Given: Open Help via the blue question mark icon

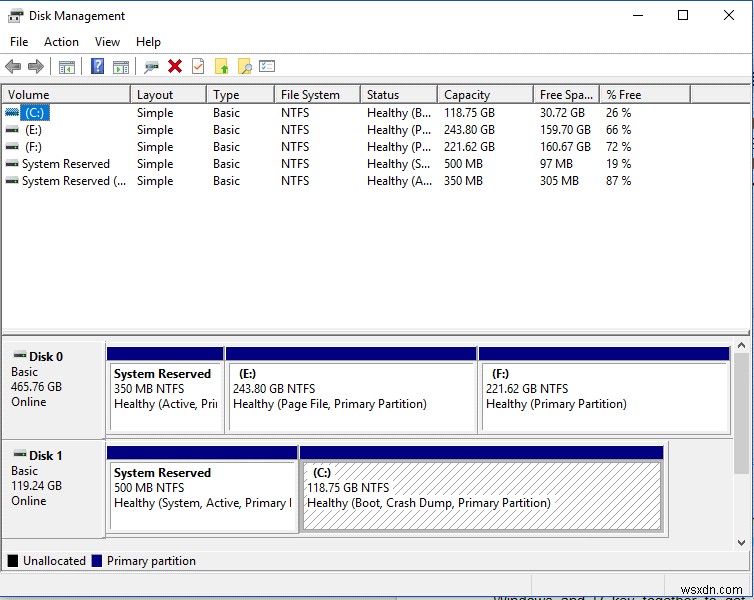Looking at the screenshot, I should [97, 67].
